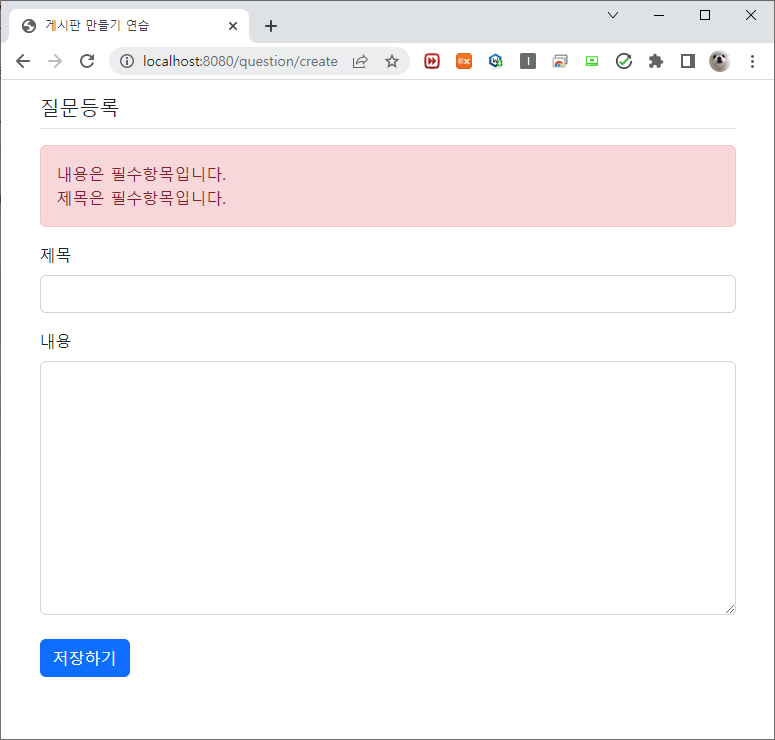Click the browser back arrow

tap(23, 61)
